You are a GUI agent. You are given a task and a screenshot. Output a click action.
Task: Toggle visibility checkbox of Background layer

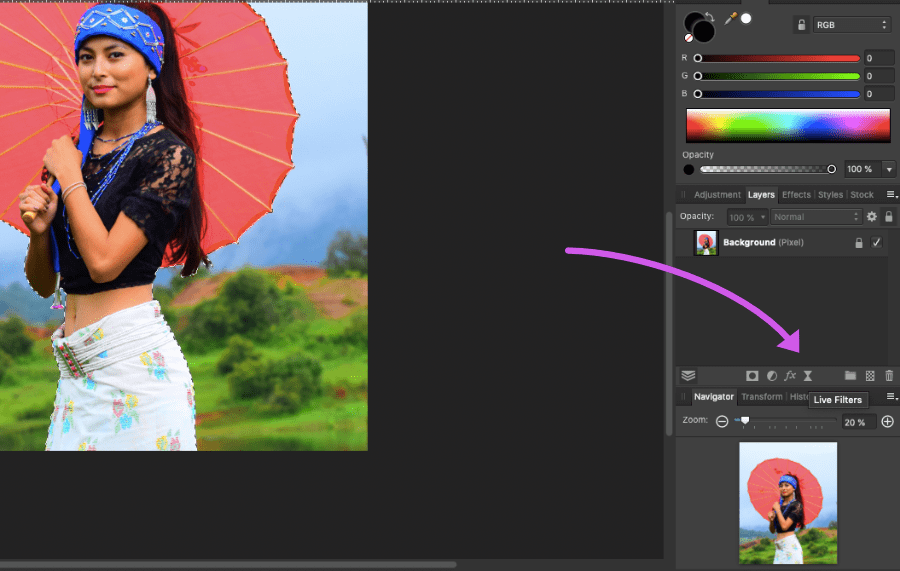tap(877, 243)
